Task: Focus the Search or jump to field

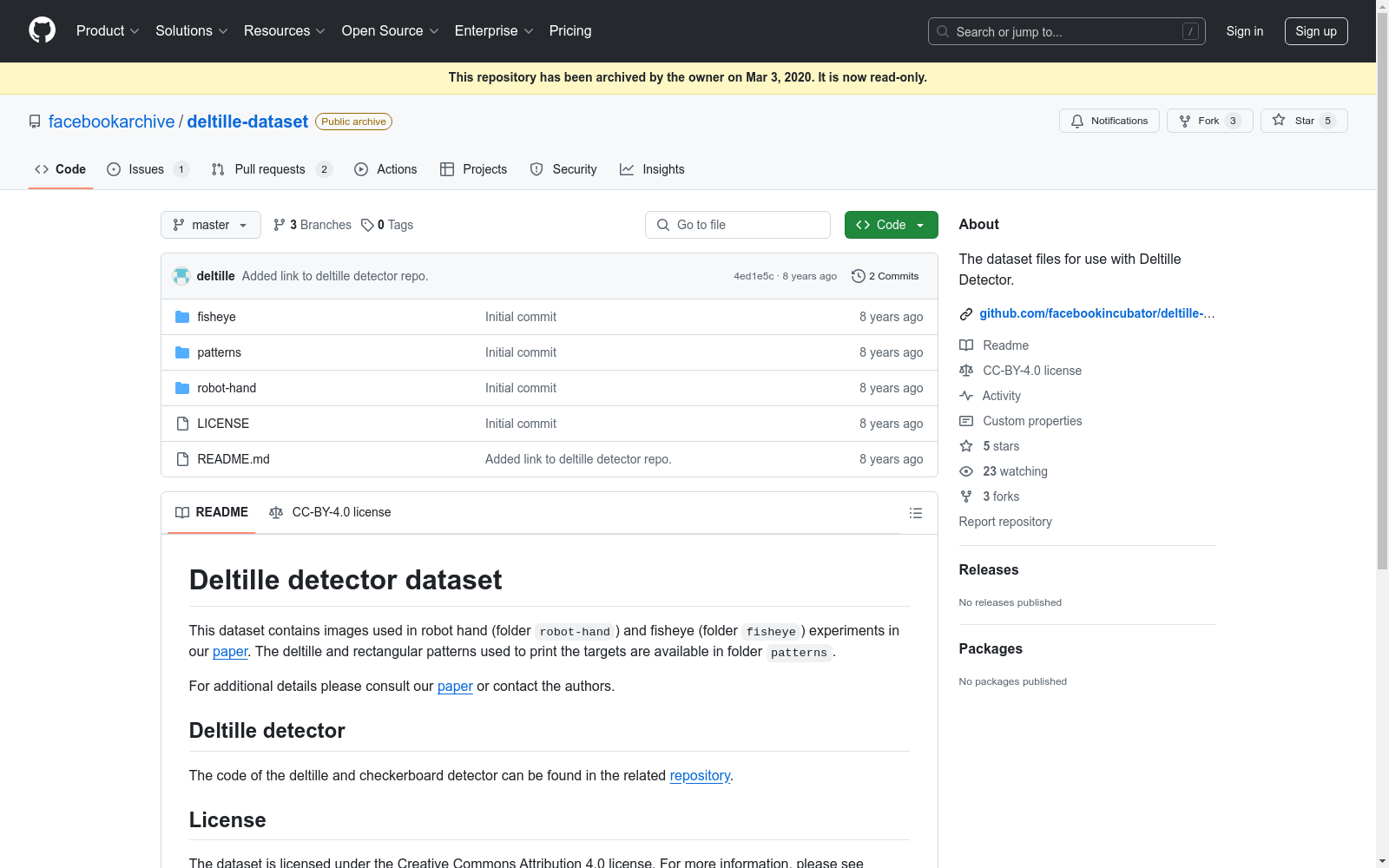Action: 1066,31
